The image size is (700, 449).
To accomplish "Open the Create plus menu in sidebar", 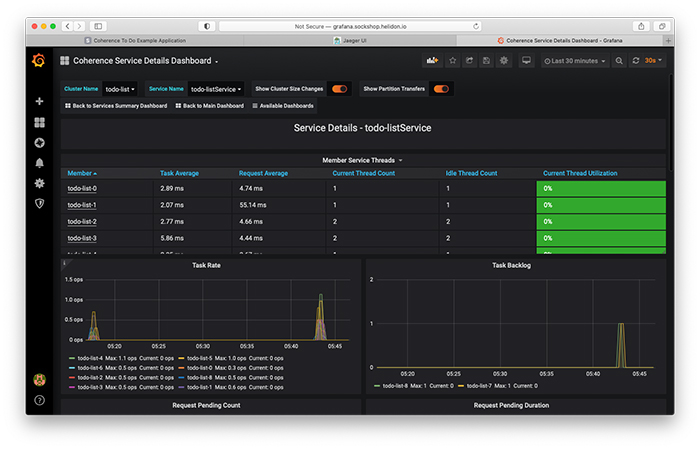I will [39, 101].
